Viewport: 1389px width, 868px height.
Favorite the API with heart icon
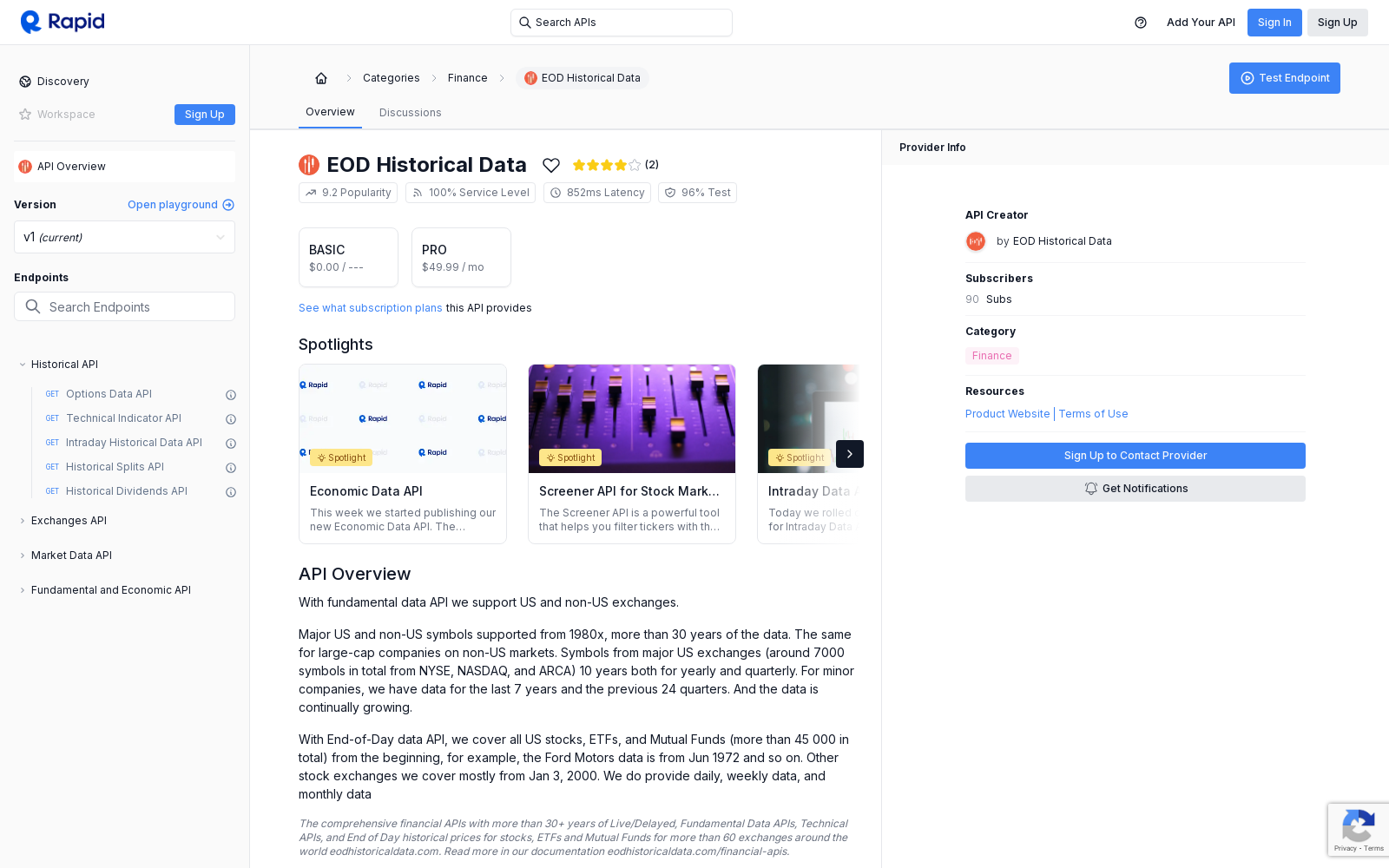tap(551, 165)
